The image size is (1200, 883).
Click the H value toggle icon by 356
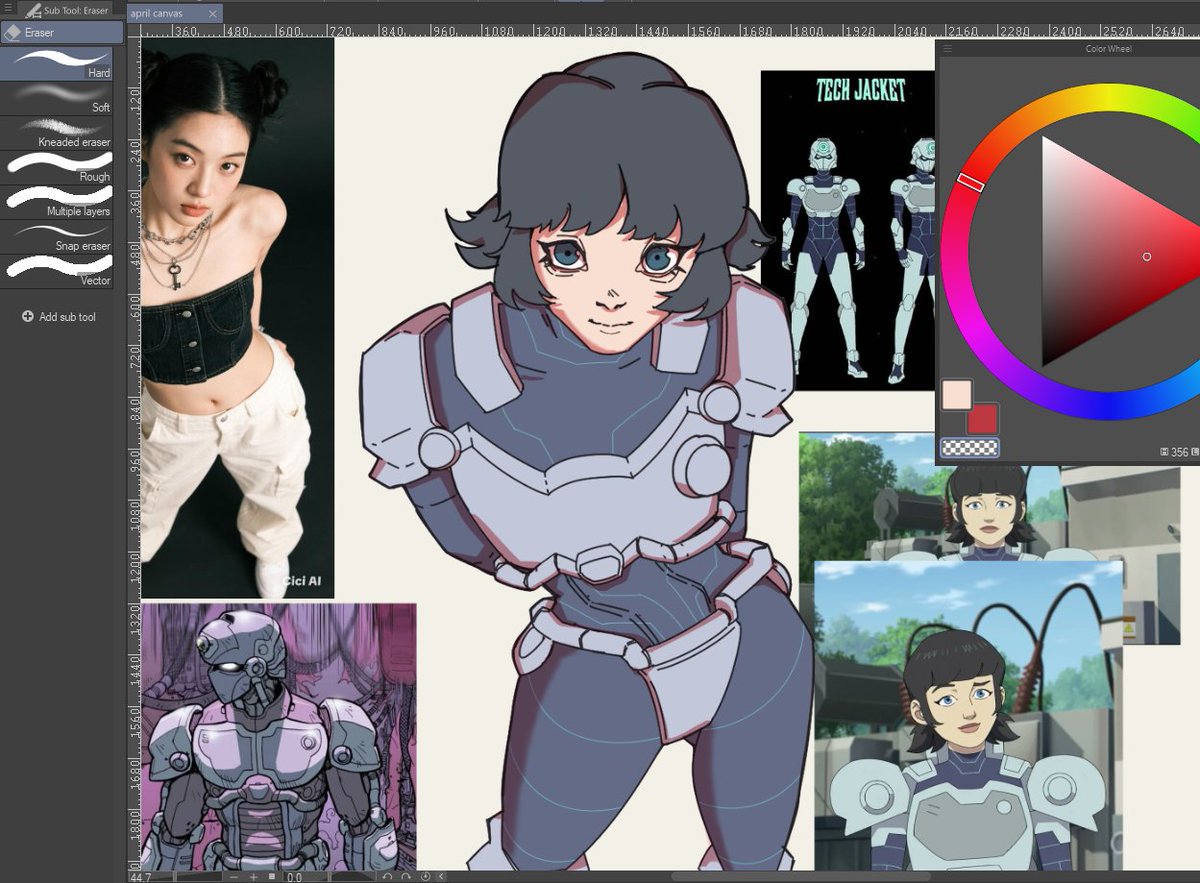[1164, 452]
